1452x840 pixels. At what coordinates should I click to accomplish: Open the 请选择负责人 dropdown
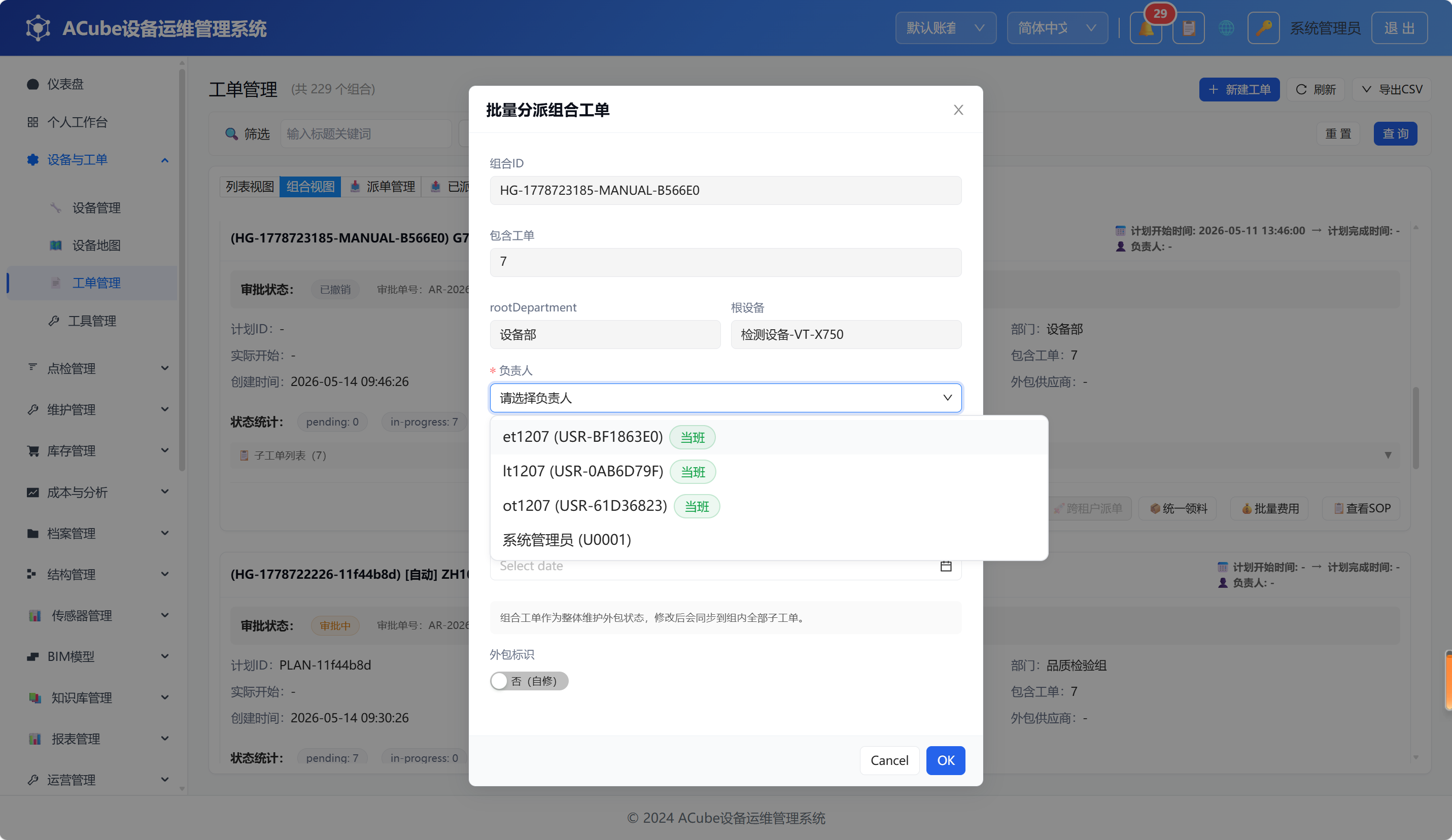pyautogui.click(x=725, y=398)
